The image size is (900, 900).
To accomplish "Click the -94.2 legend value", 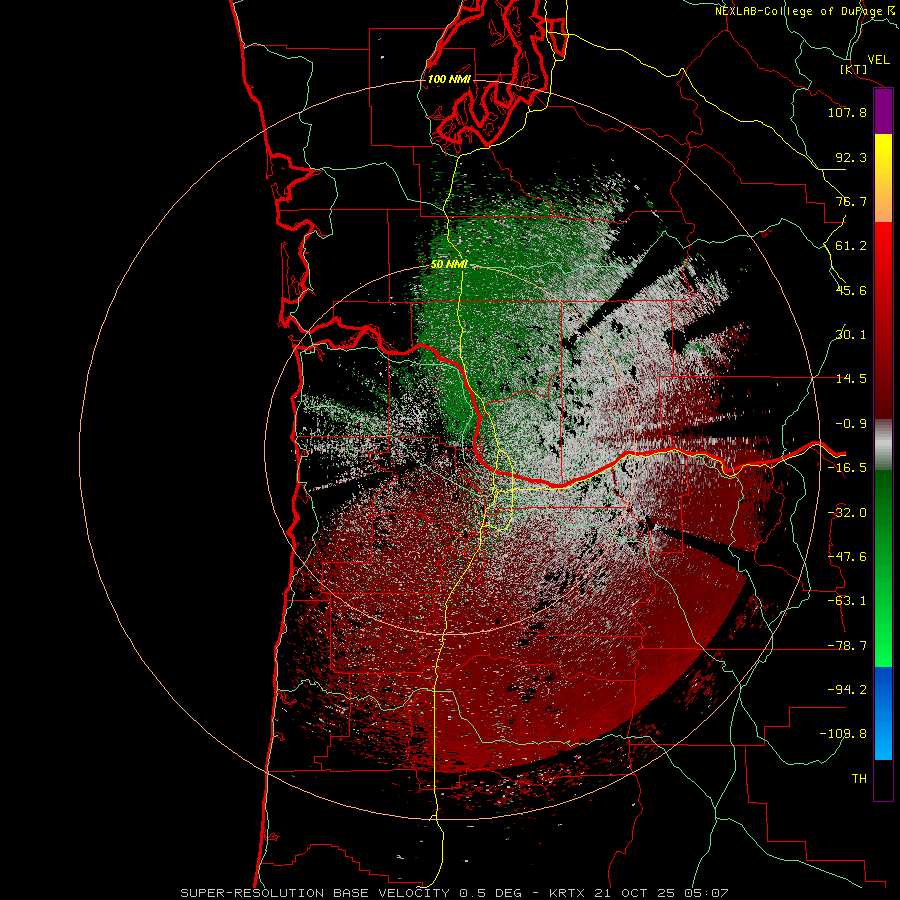I will coord(847,690).
